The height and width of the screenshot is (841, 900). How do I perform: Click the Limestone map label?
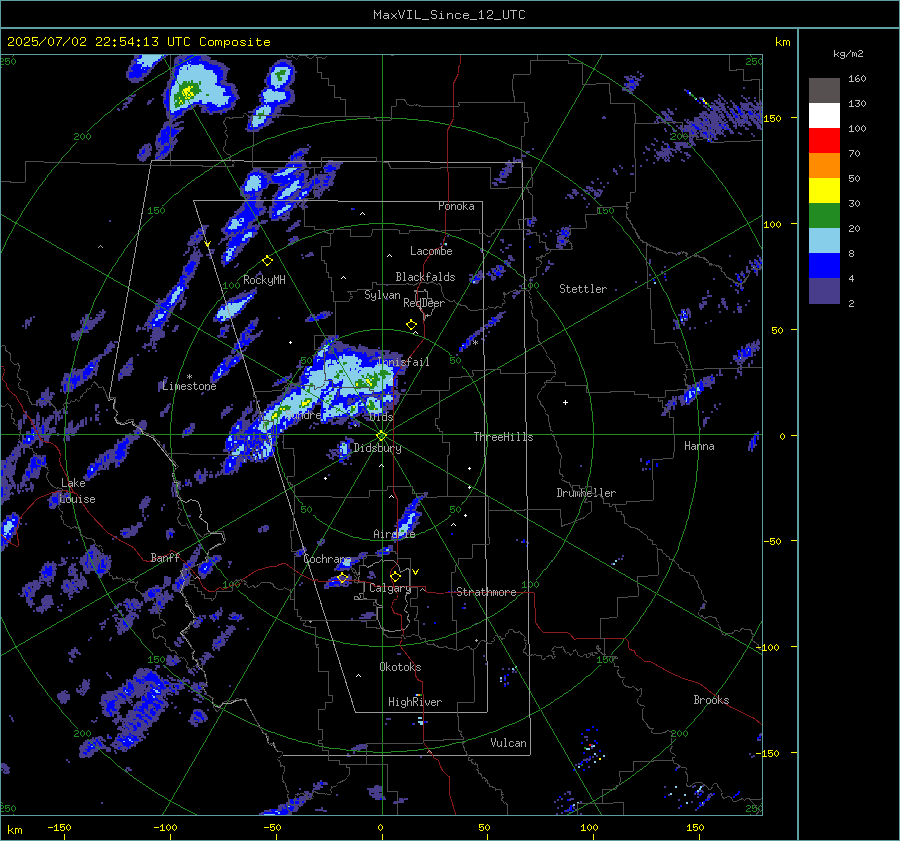coord(189,386)
